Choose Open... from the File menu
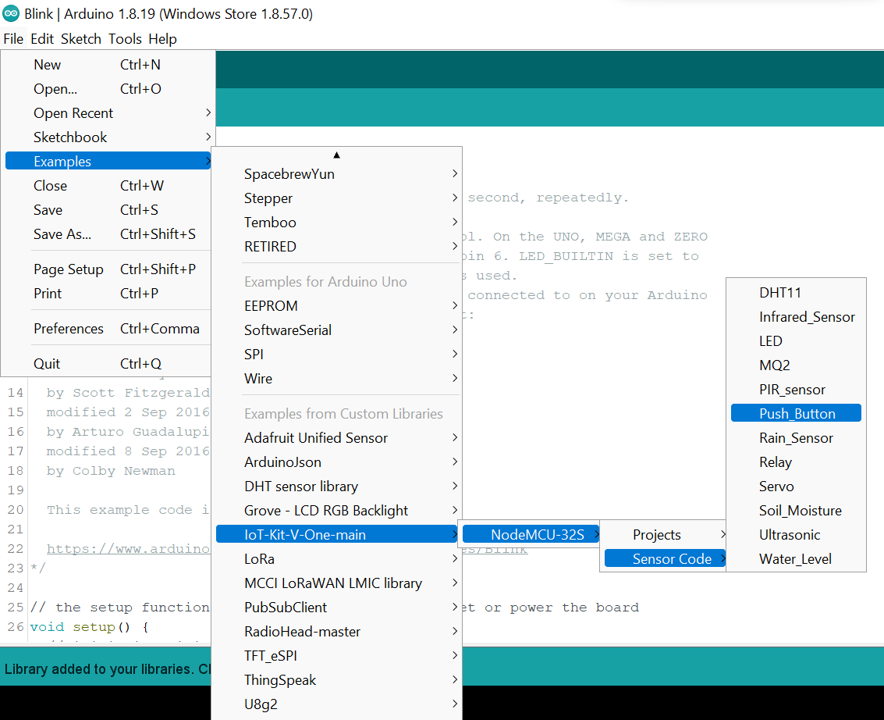884x720 pixels. [x=108, y=89]
